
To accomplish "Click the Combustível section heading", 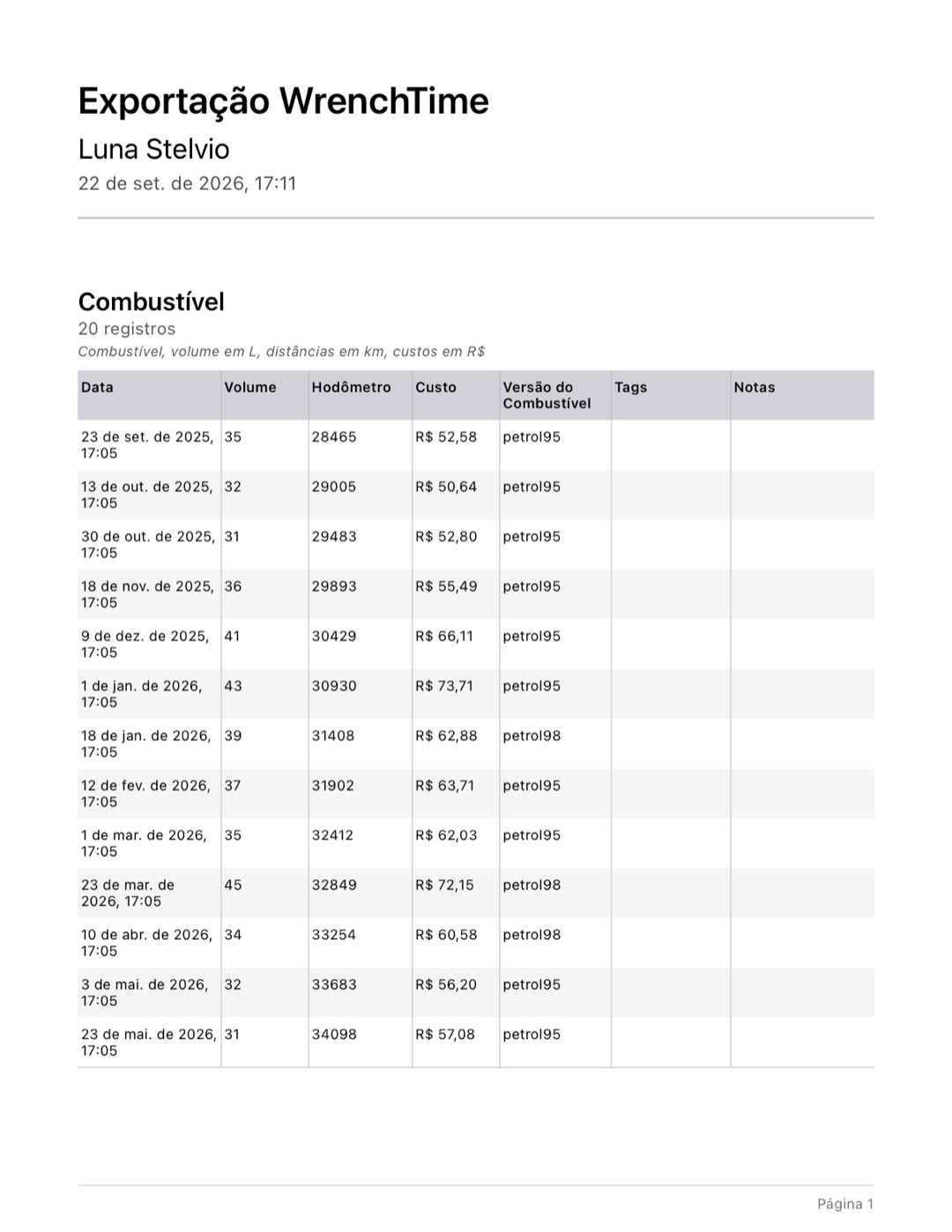I will coord(152,302).
